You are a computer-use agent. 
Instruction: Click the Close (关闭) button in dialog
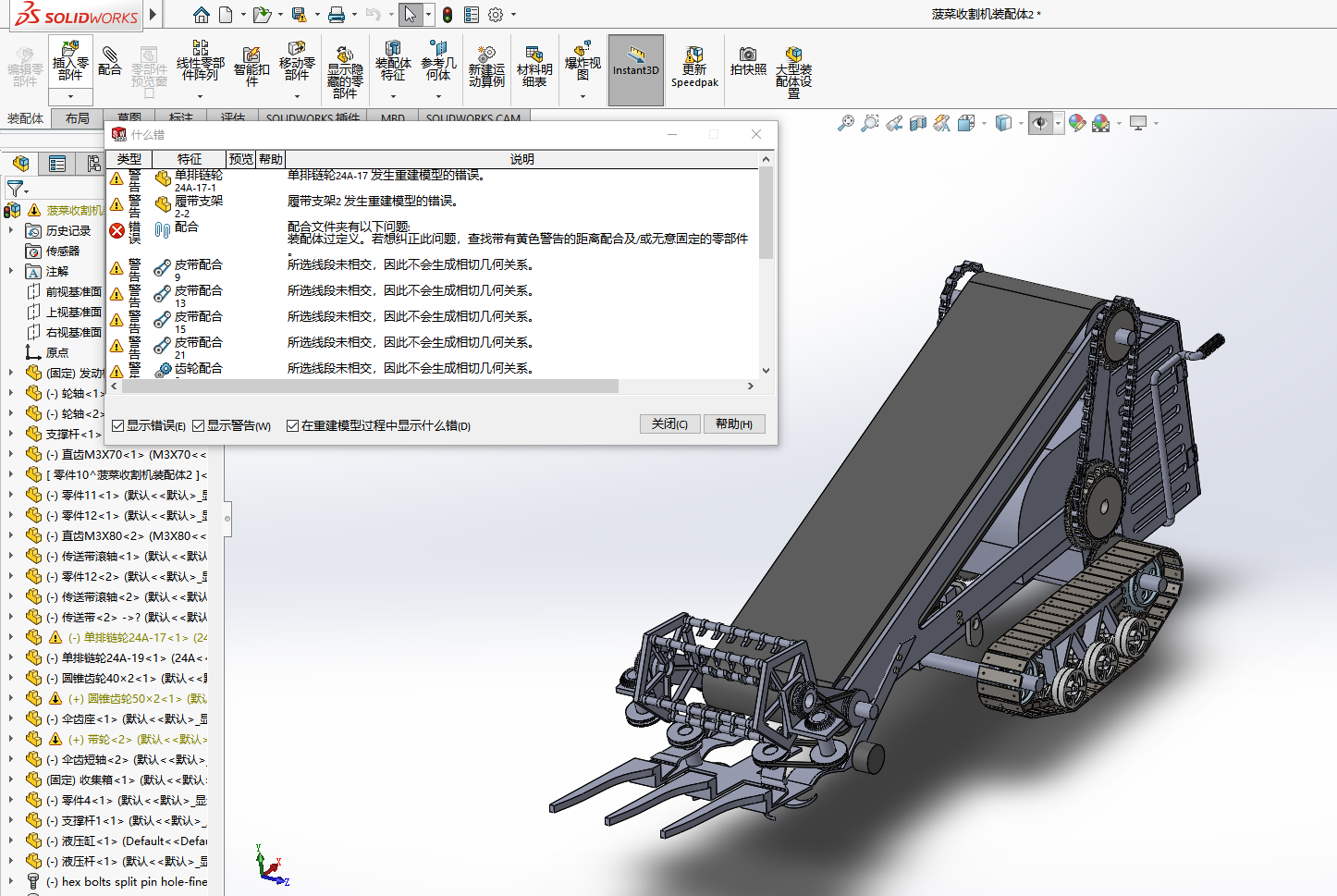click(x=669, y=423)
